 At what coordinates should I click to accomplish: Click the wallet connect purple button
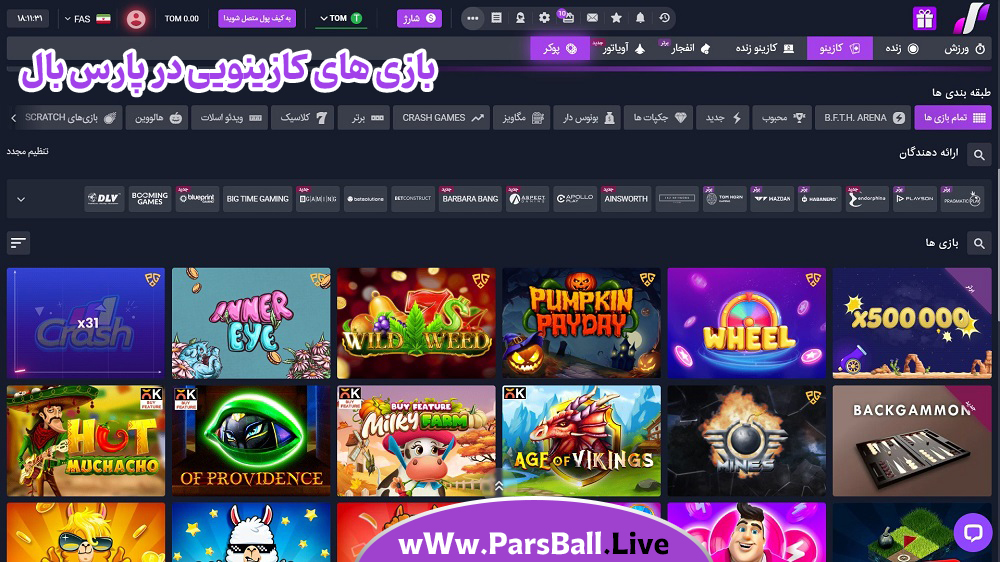coord(257,18)
